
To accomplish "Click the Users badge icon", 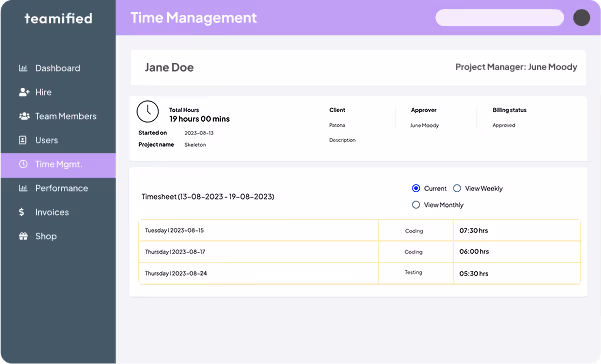I will (23, 140).
